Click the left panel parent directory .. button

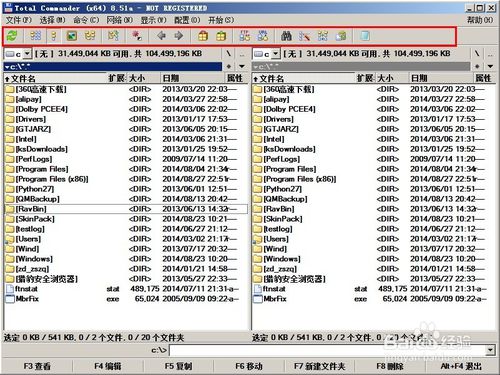click(x=242, y=53)
